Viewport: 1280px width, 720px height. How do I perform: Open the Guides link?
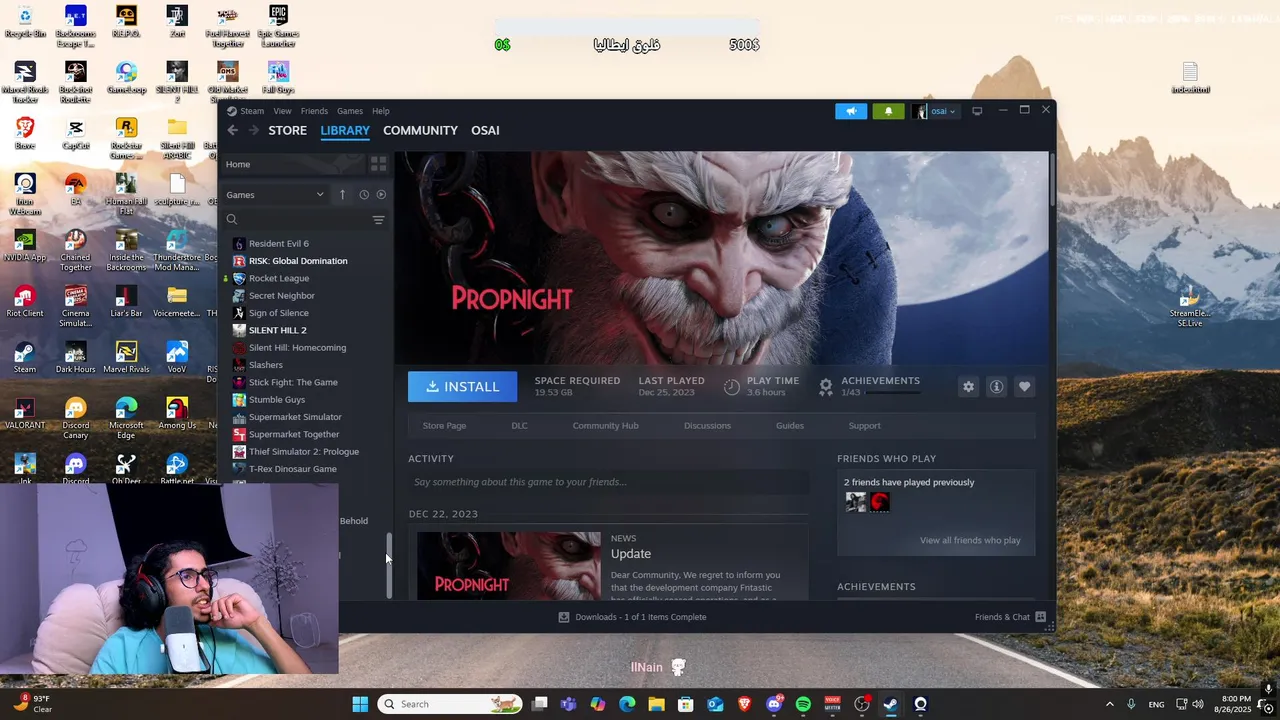[x=790, y=426]
